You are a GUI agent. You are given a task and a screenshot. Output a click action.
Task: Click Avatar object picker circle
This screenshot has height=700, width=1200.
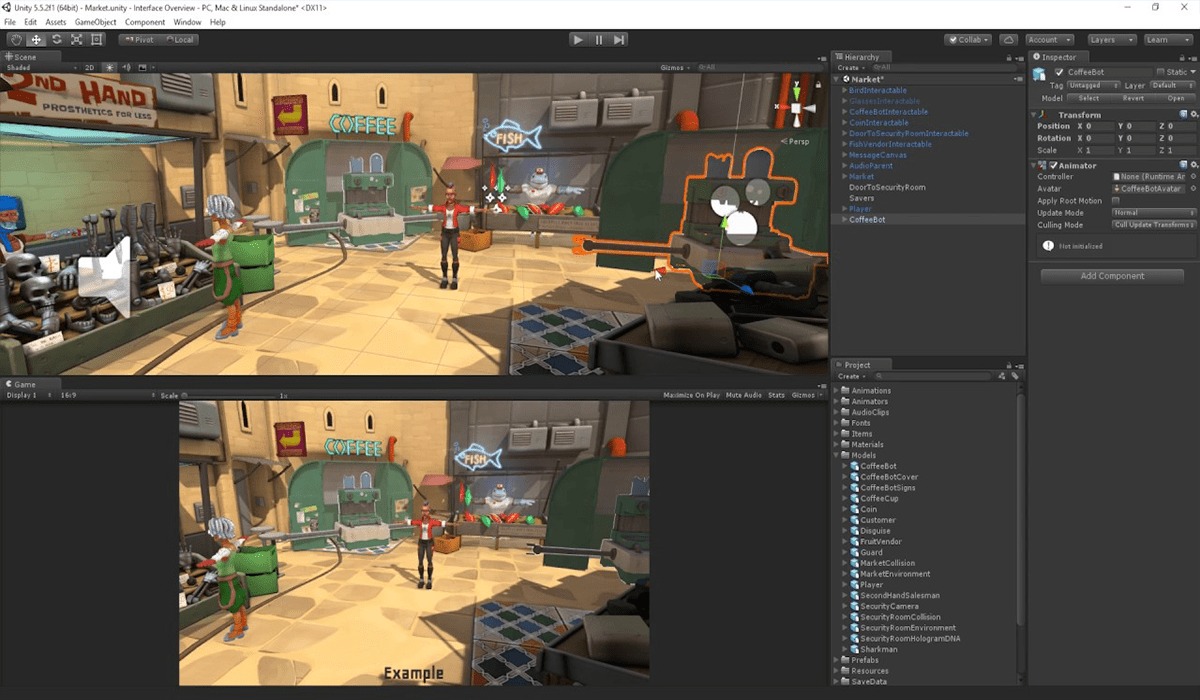[x=1193, y=189]
